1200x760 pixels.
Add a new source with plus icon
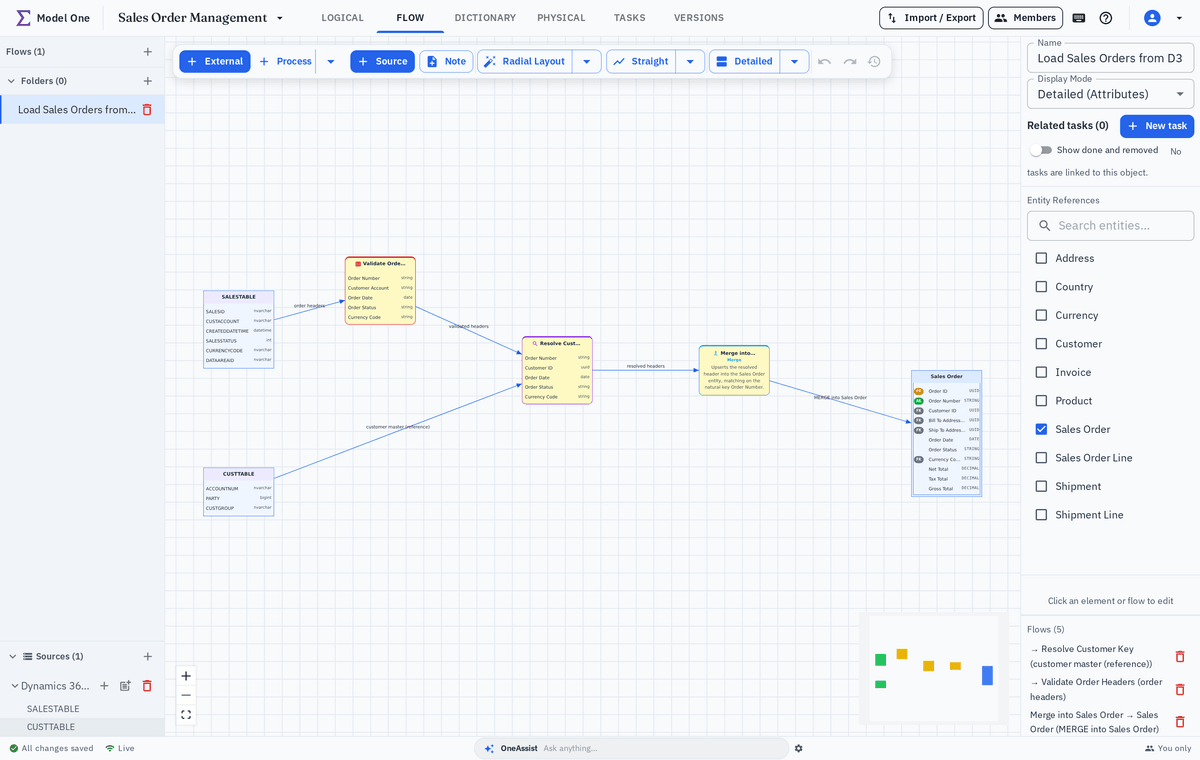pyautogui.click(x=148, y=657)
